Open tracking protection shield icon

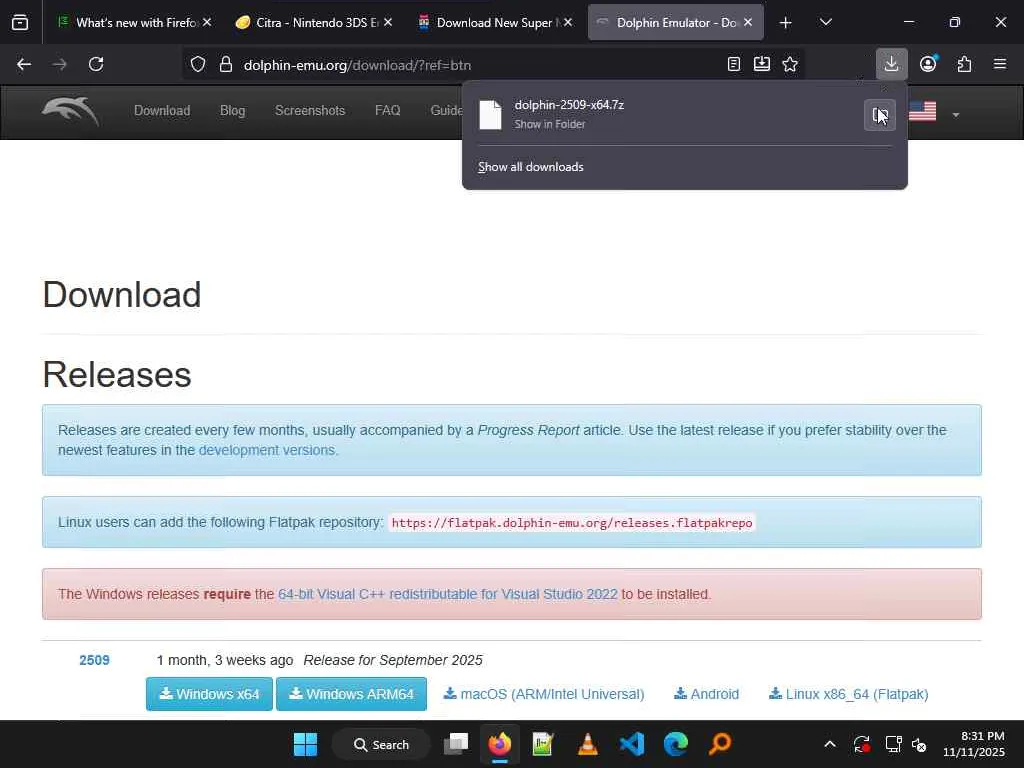tap(198, 64)
